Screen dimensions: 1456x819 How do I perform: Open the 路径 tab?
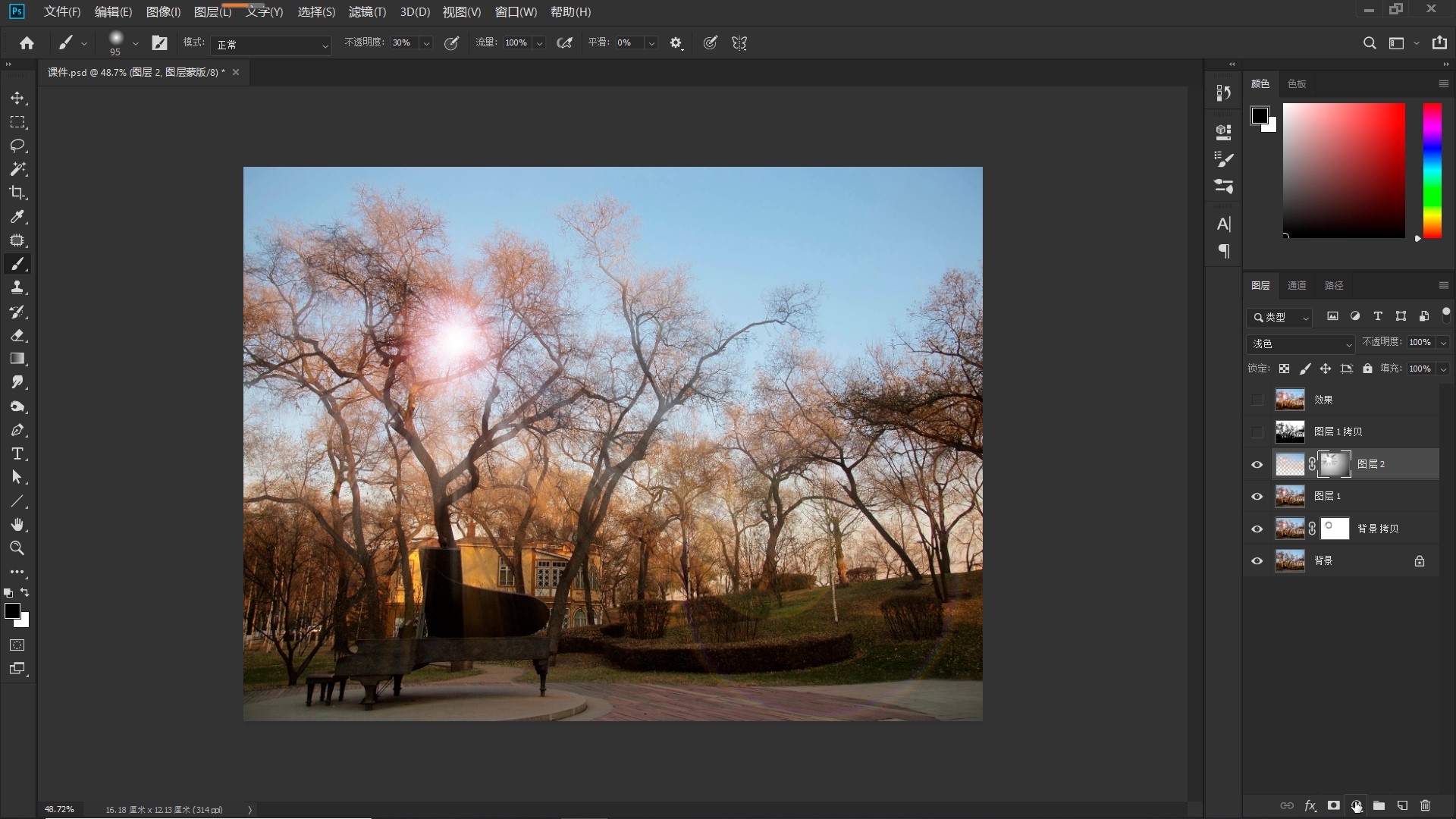(x=1334, y=285)
